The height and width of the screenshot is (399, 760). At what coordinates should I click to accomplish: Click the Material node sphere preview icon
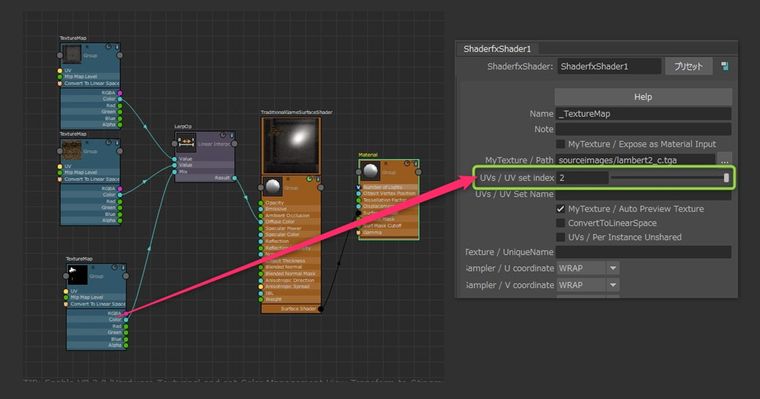[371, 171]
